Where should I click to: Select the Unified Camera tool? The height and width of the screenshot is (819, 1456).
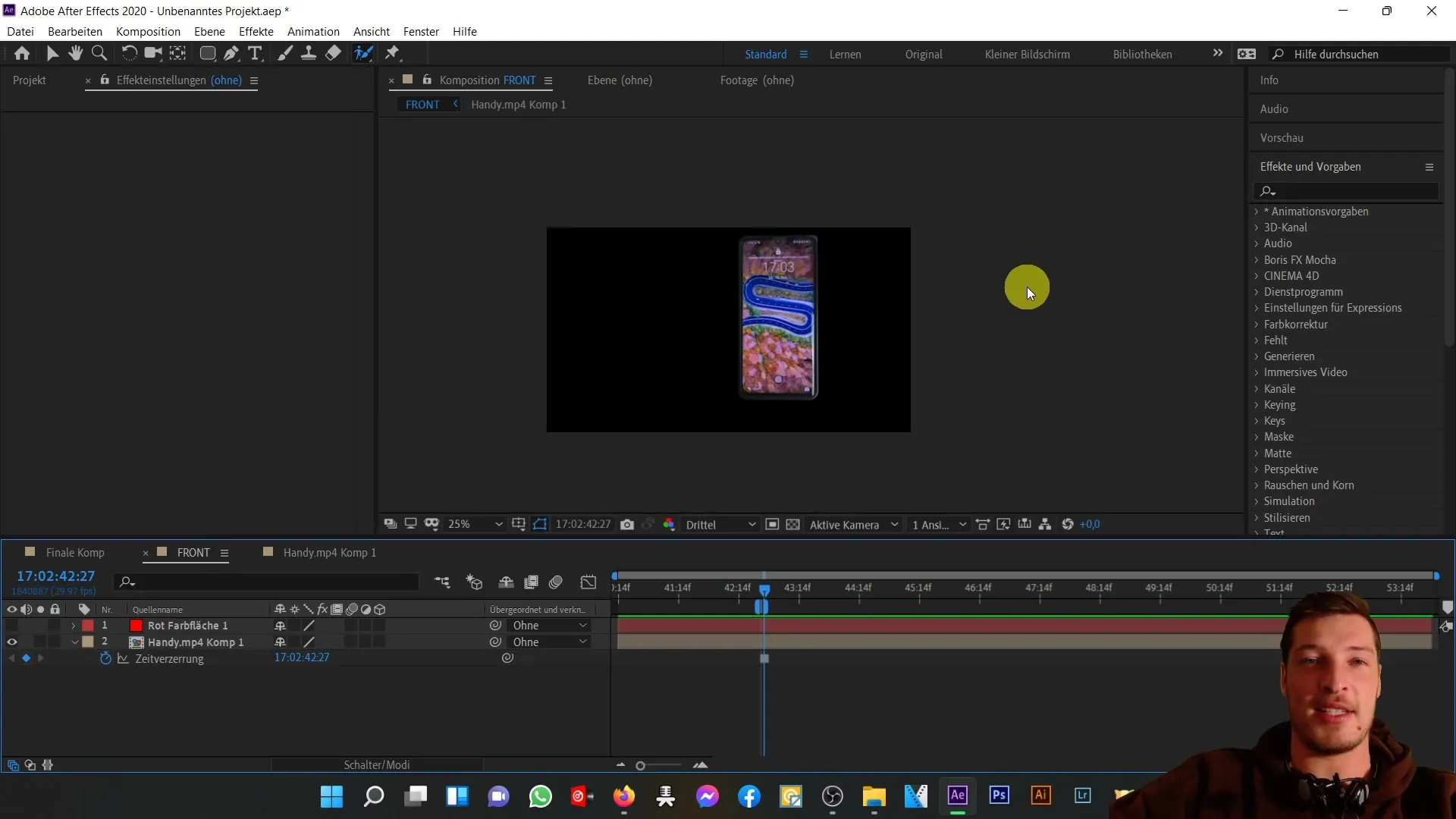click(154, 53)
